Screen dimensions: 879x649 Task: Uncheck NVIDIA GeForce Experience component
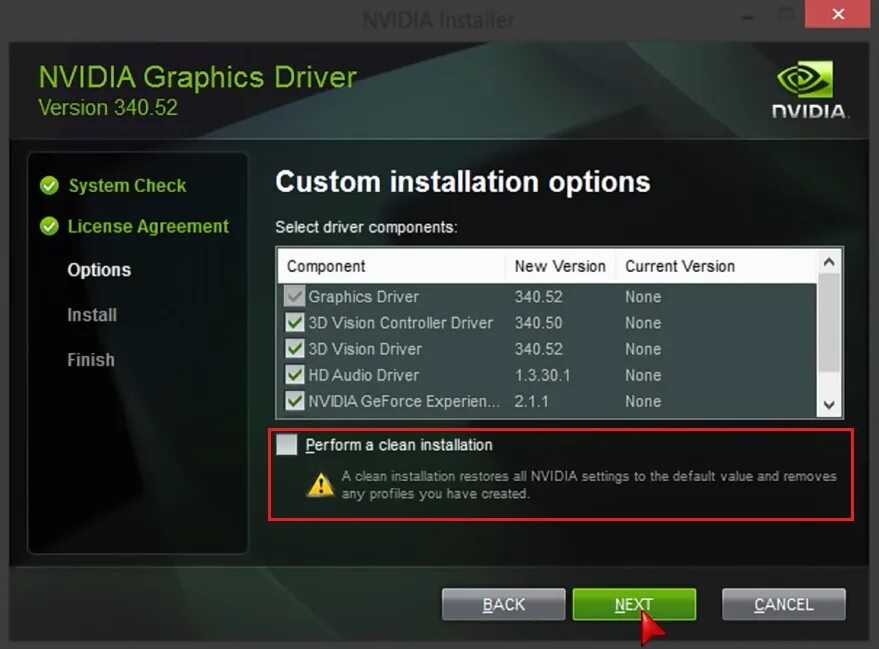tap(294, 401)
